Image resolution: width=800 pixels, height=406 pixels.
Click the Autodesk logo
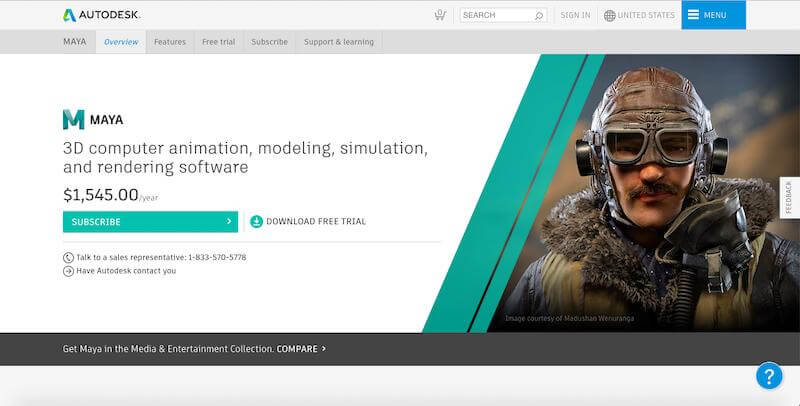(x=101, y=15)
